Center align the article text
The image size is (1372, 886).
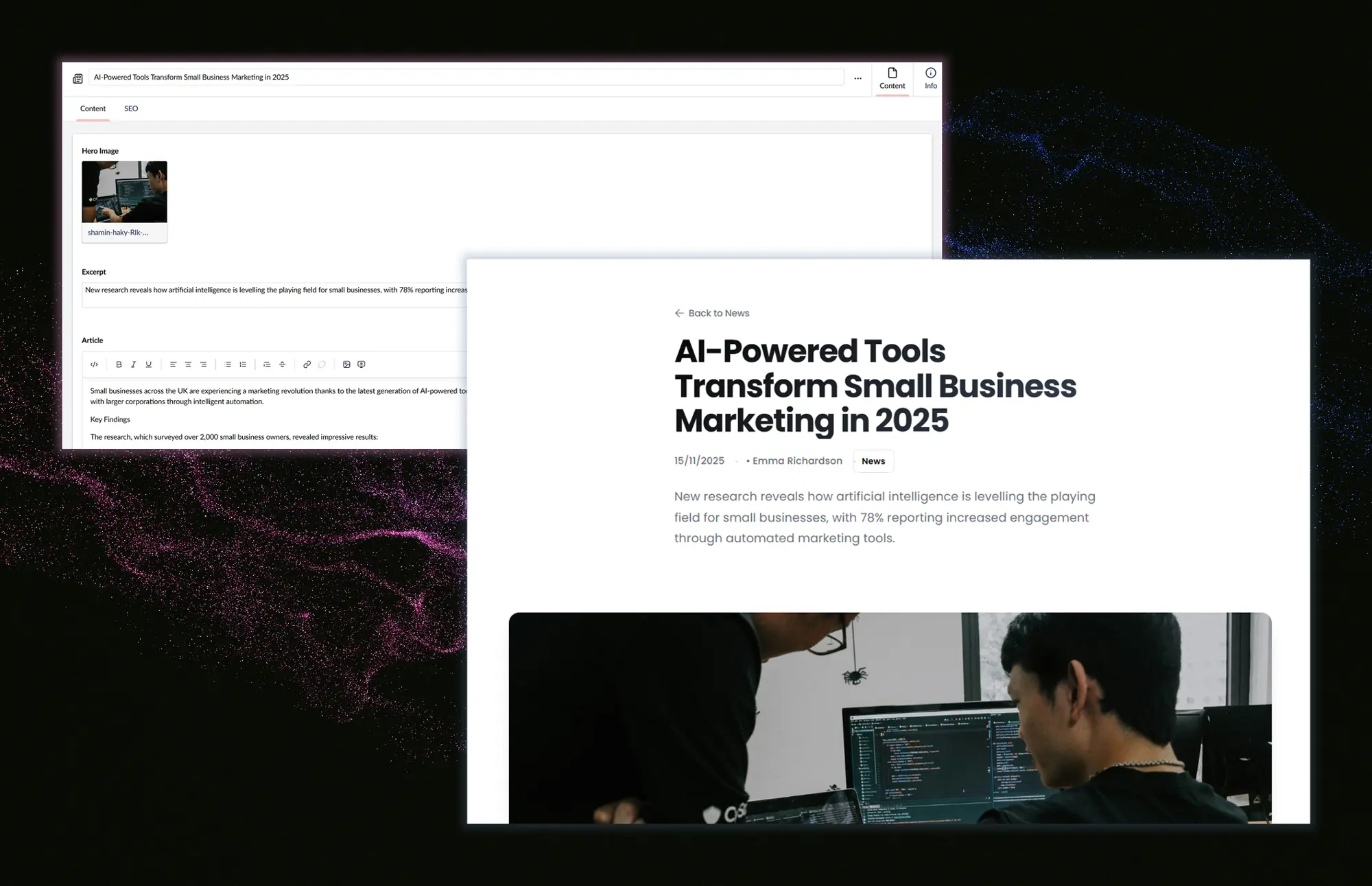pos(188,364)
